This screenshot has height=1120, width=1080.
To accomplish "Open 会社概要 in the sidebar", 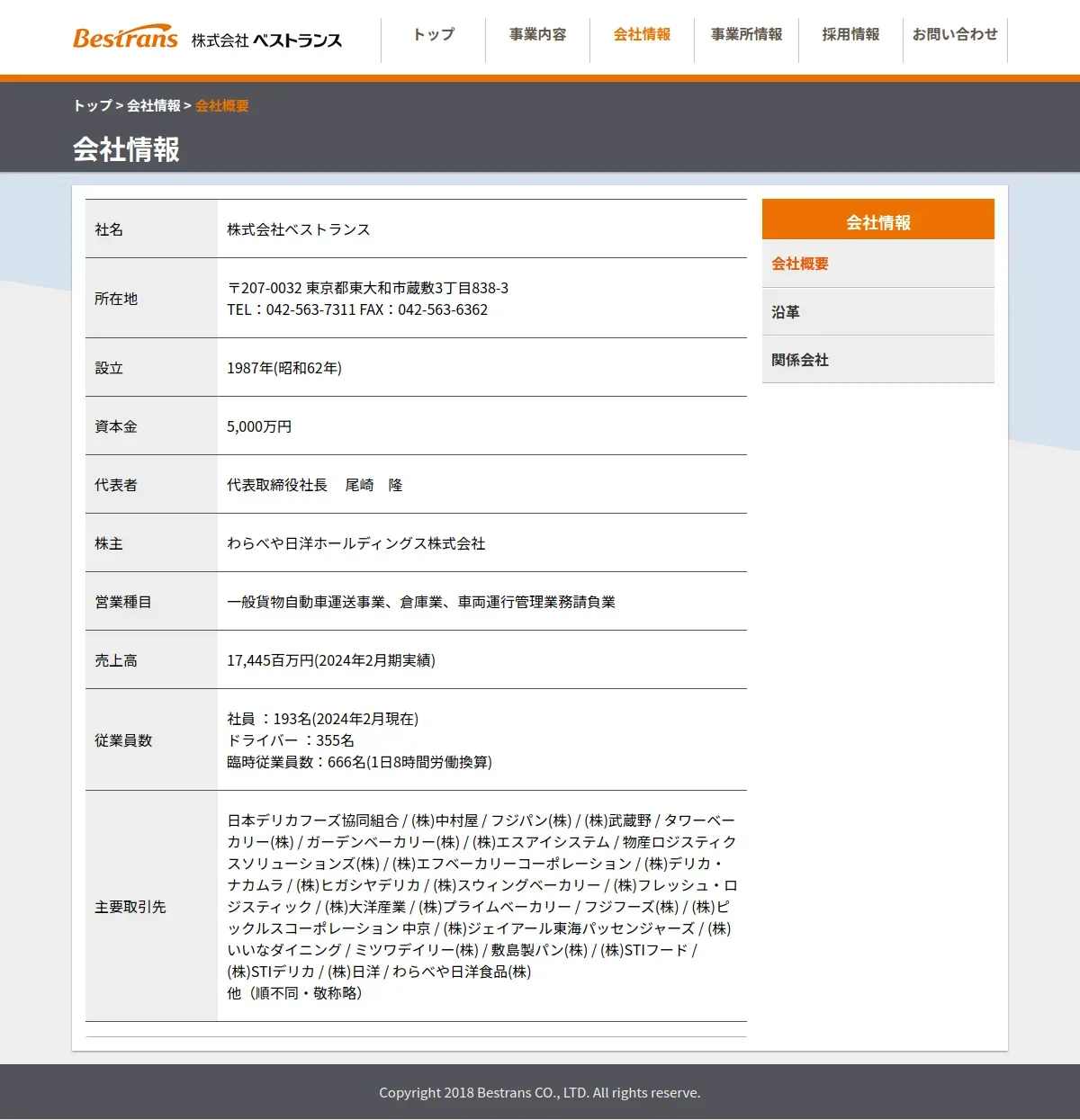I will pos(878,264).
